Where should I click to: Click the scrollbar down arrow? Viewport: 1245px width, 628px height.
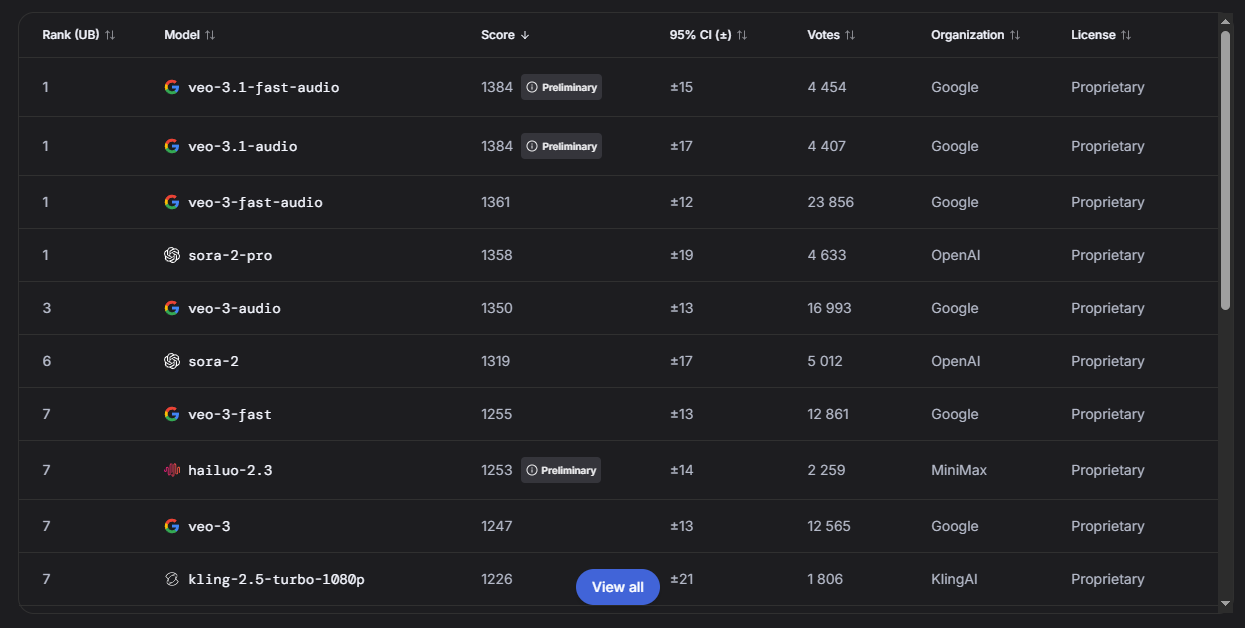[x=1226, y=603]
